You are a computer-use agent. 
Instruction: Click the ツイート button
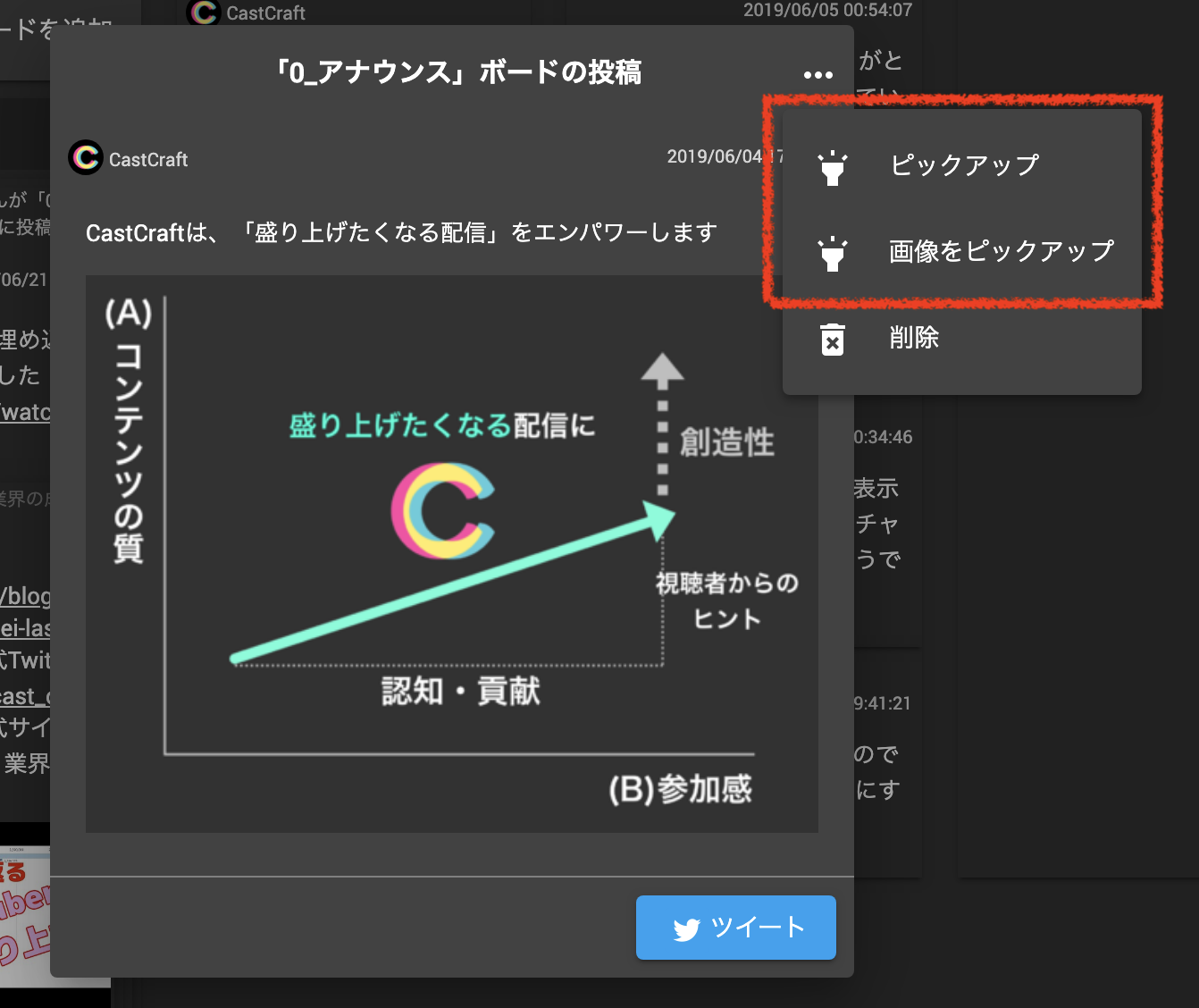(x=736, y=928)
